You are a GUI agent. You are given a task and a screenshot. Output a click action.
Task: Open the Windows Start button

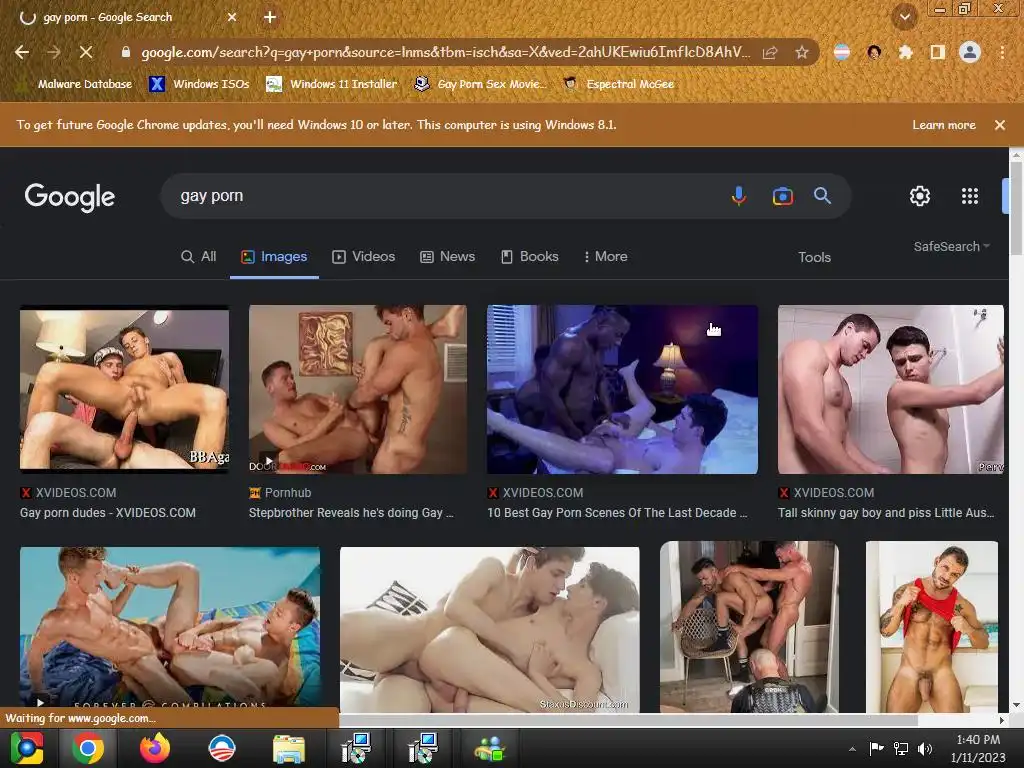(x=27, y=748)
